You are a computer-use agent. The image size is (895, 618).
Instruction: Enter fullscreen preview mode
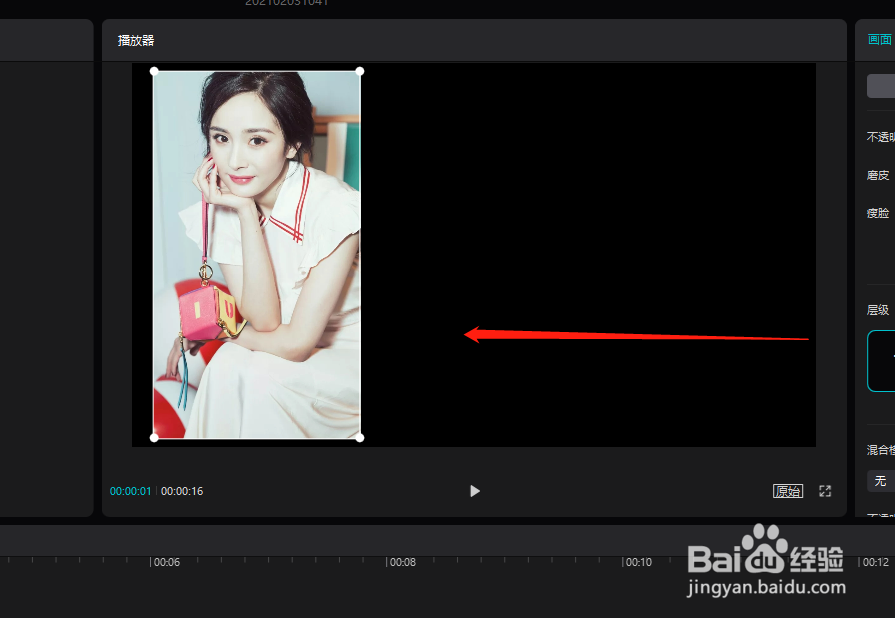point(824,491)
